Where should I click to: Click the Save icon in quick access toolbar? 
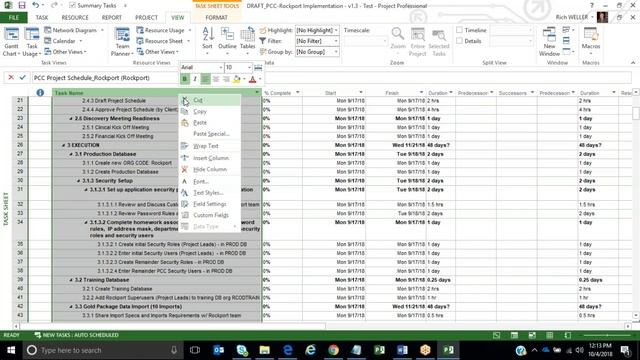[22, 5]
